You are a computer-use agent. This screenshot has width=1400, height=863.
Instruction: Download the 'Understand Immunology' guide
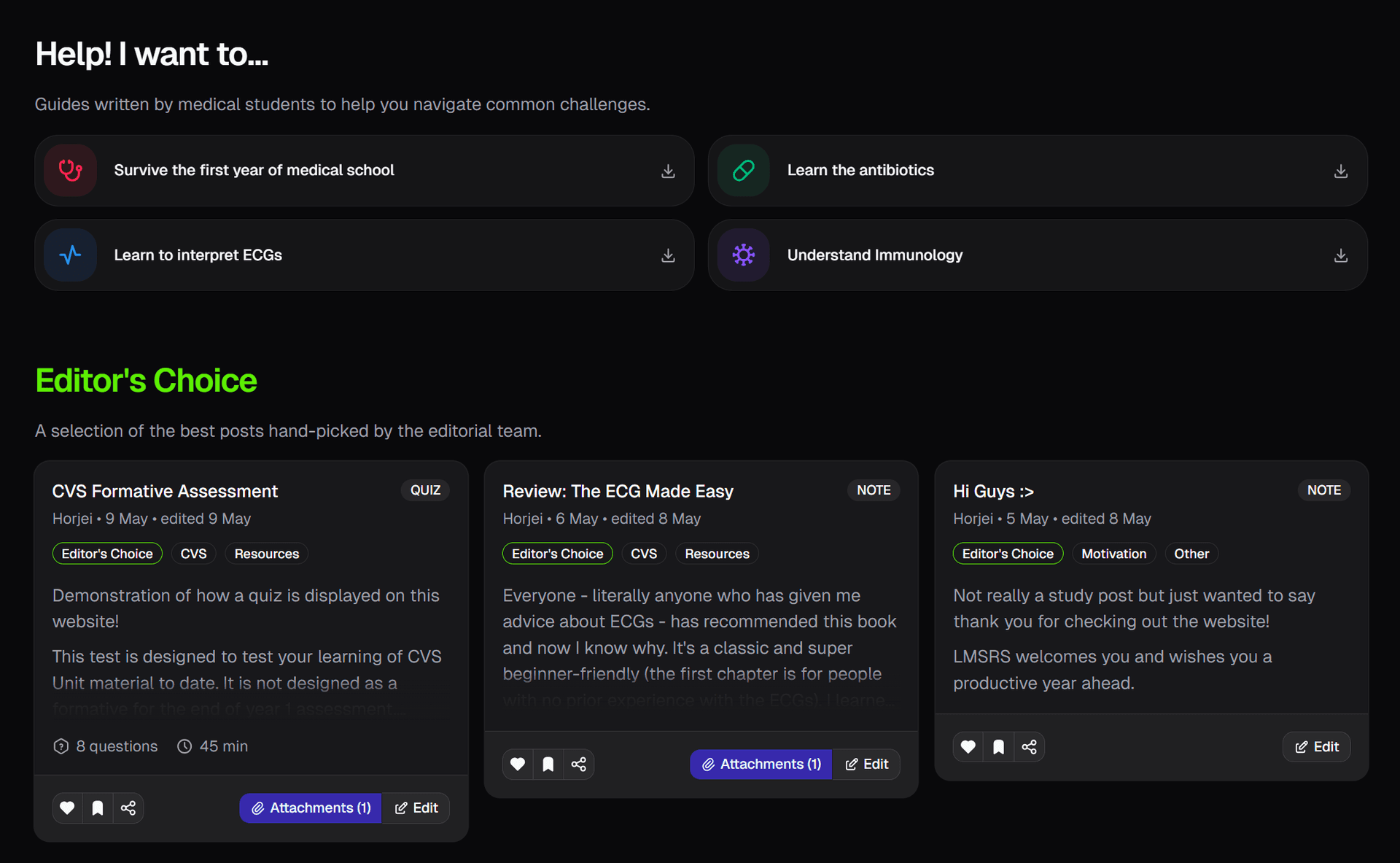(x=1340, y=255)
